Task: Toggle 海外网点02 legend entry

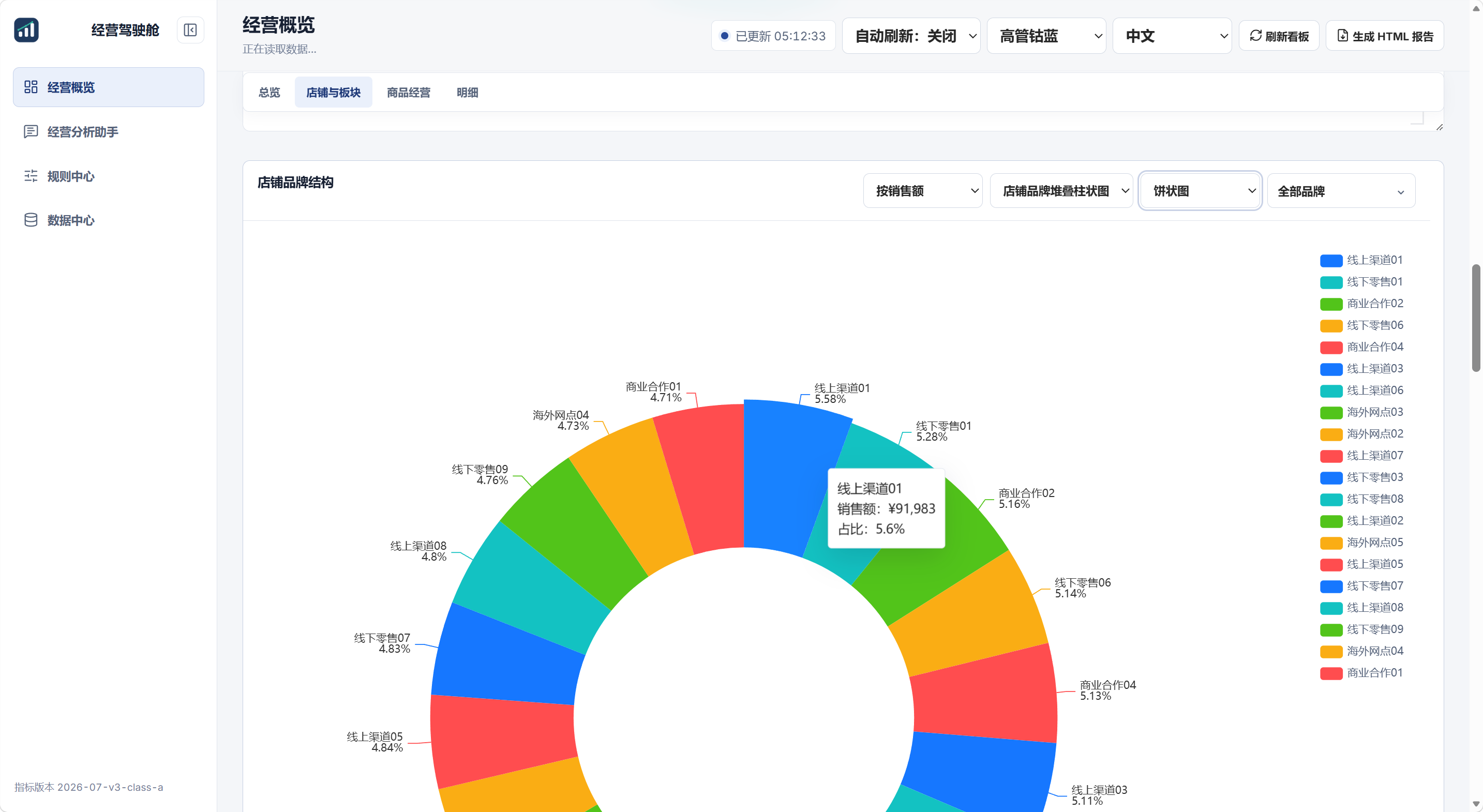Action: click(1361, 434)
